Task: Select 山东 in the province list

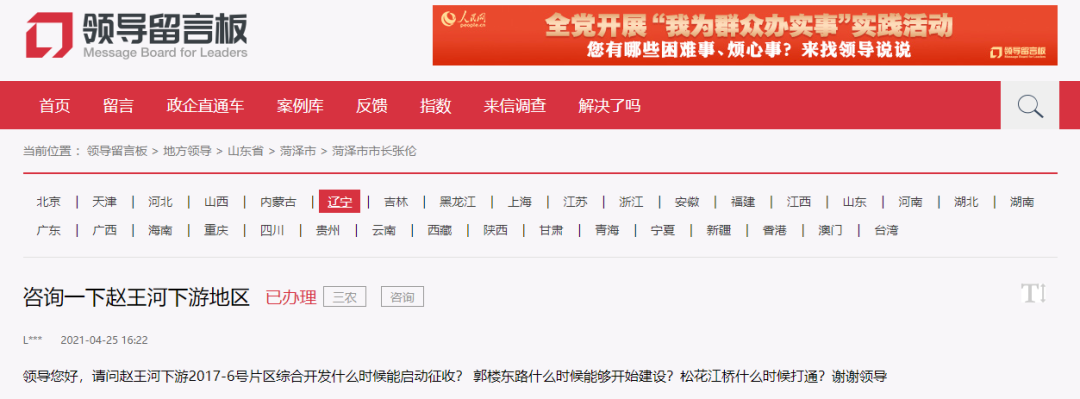Action: (855, 202)
